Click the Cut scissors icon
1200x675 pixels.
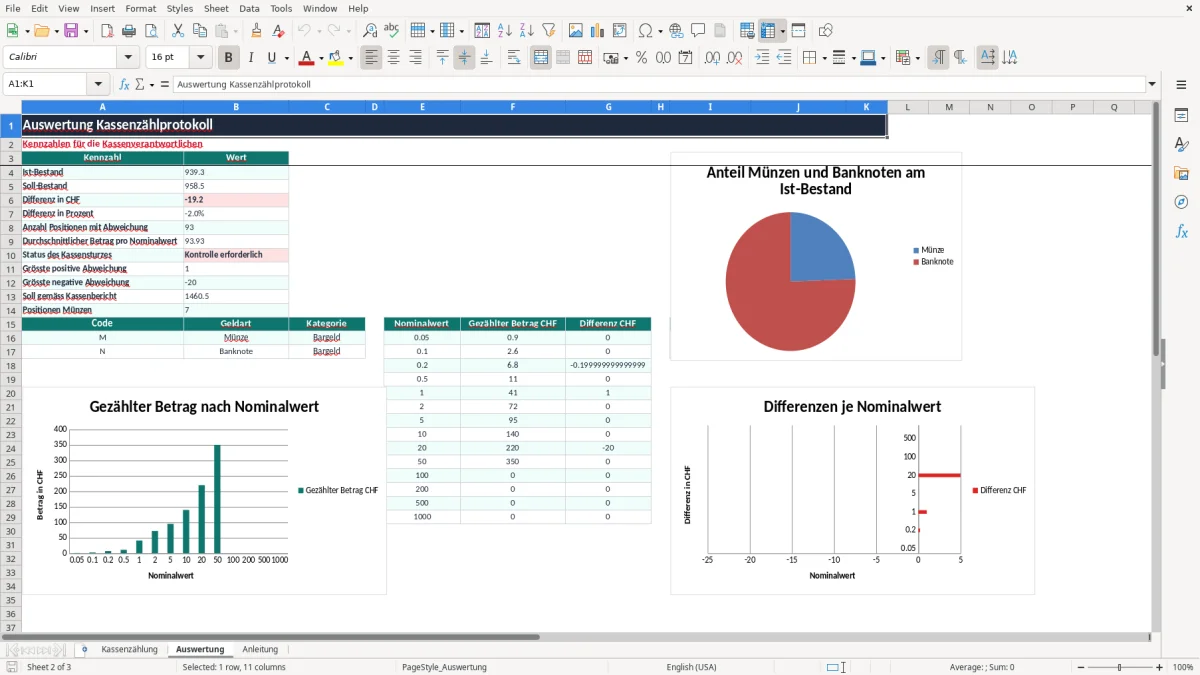(x=178, y=31)
